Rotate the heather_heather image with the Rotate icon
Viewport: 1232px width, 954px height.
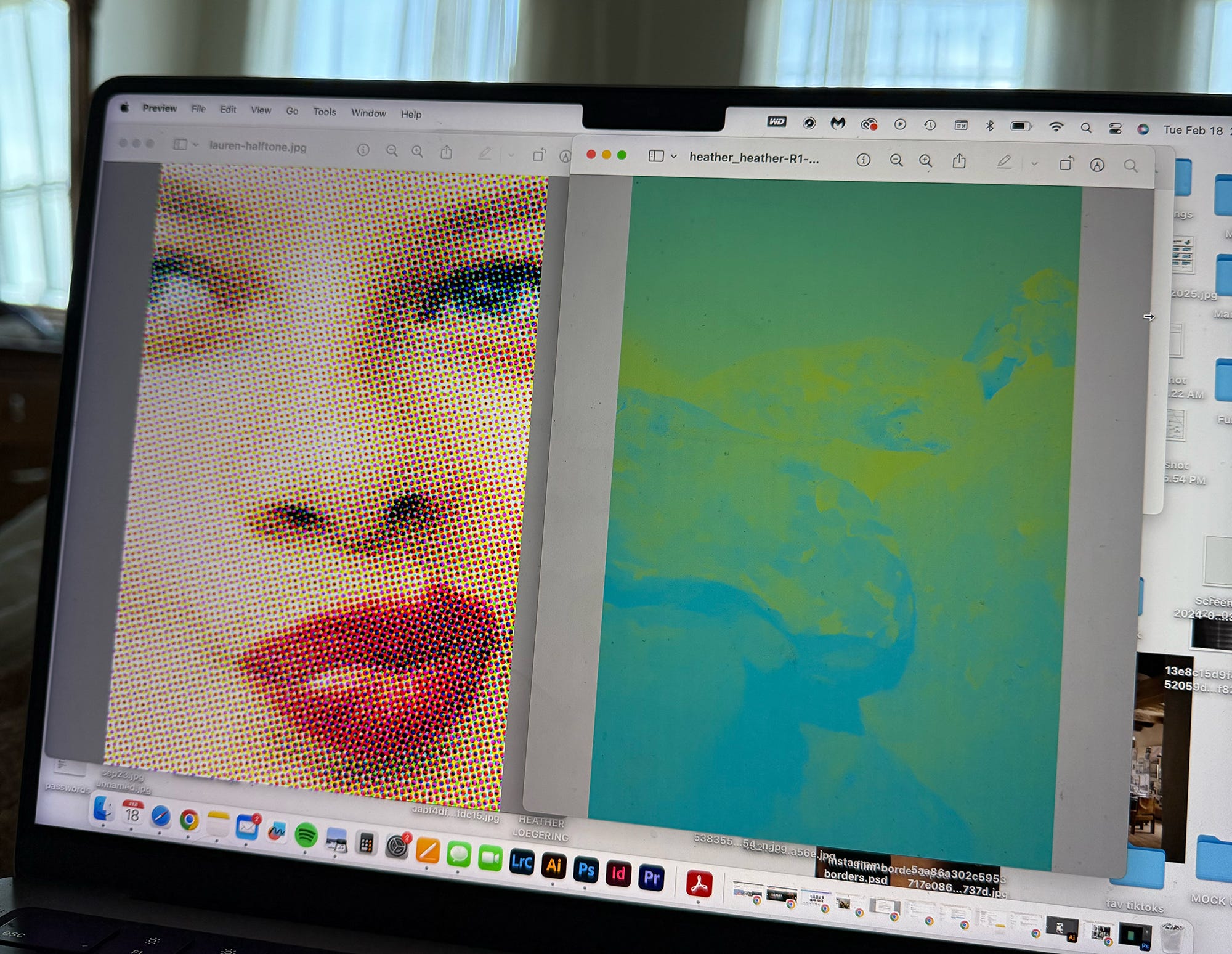coord(1066,163)
